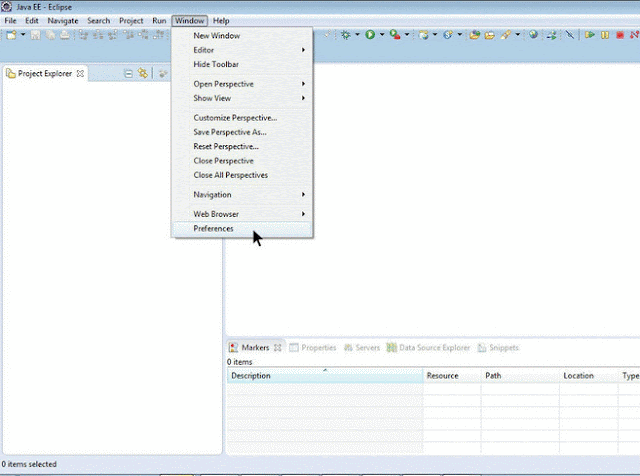The width and height of the screenshot is (640, 476).
Task: Open the Run dropdown arrow
Action: point(382,35)
